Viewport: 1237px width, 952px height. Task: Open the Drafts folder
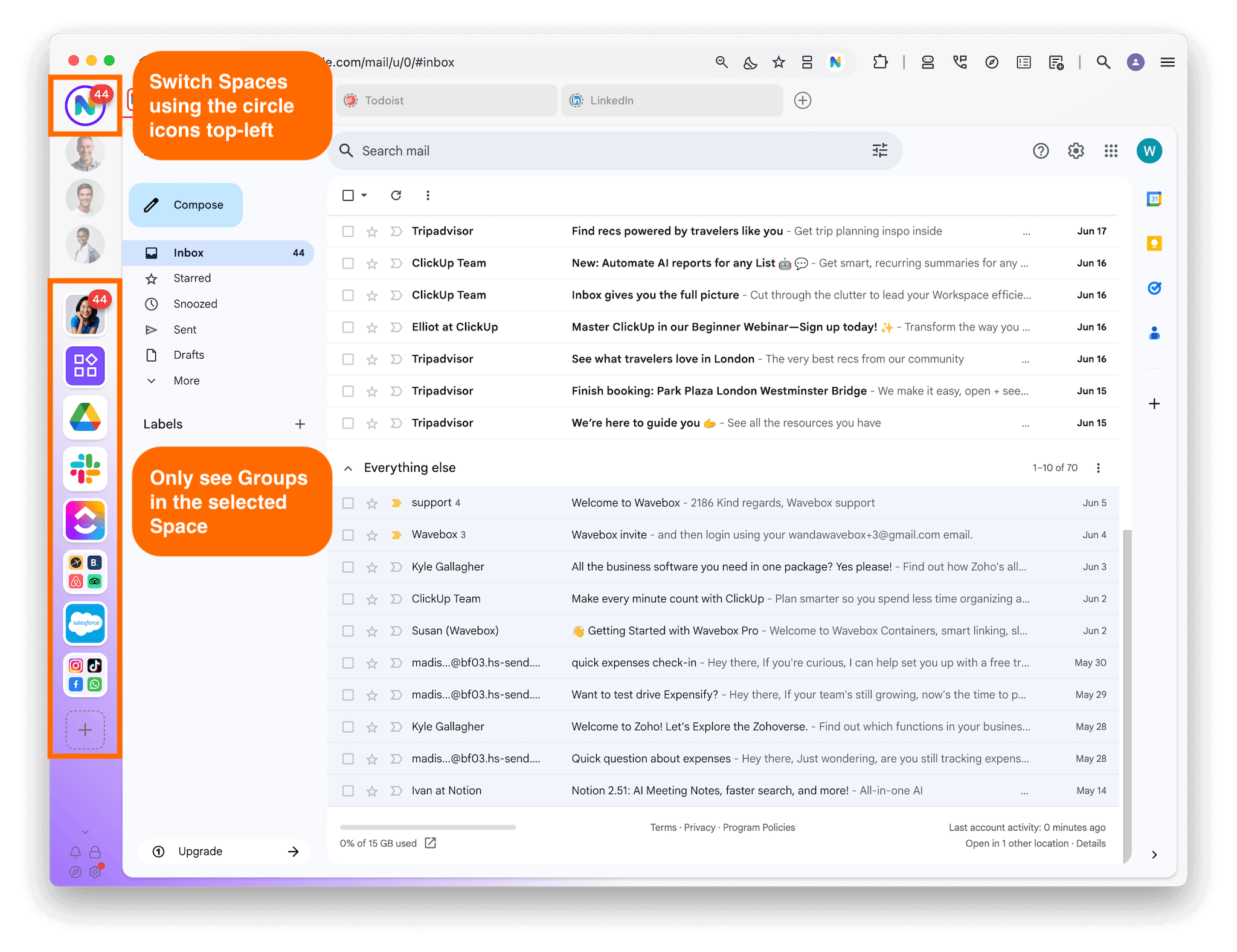point(188,355)
